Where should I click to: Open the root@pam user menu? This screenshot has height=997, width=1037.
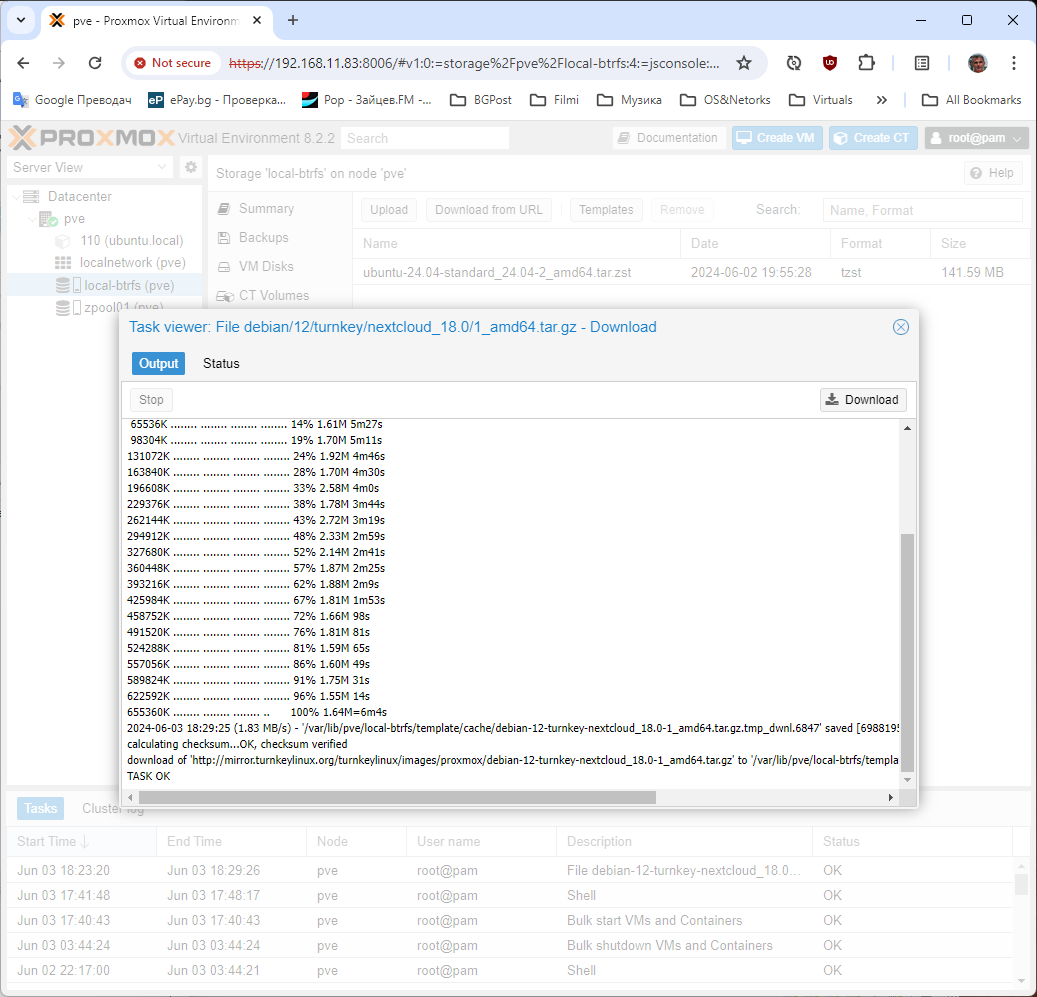(975, 138)
